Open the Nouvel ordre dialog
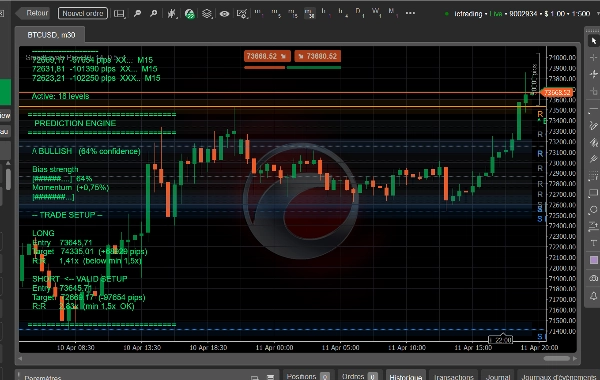Image resolution: width=600 pixels, height=380 pixels. (83, 13)
